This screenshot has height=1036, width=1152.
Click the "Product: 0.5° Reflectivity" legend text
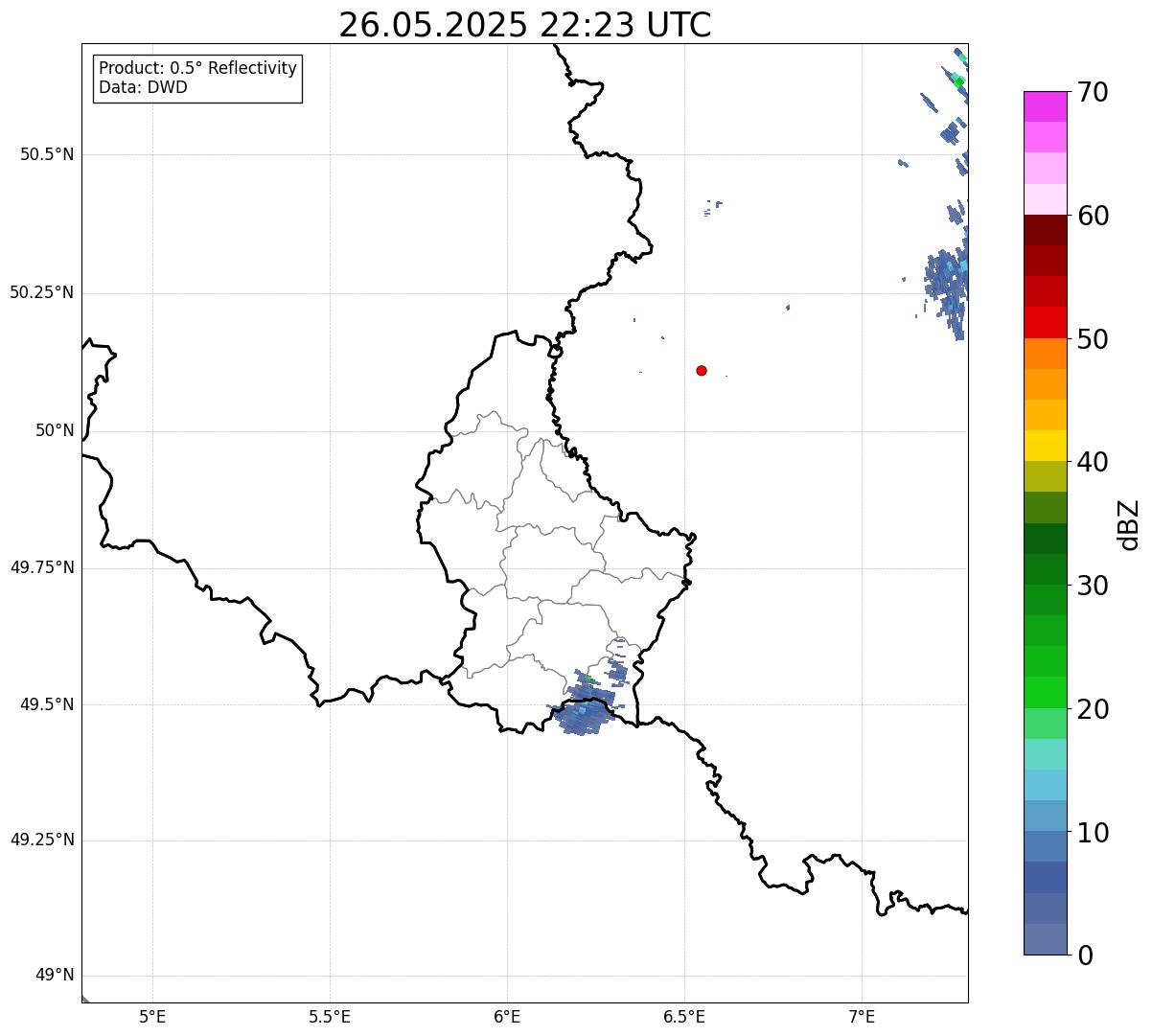(198, 68)
